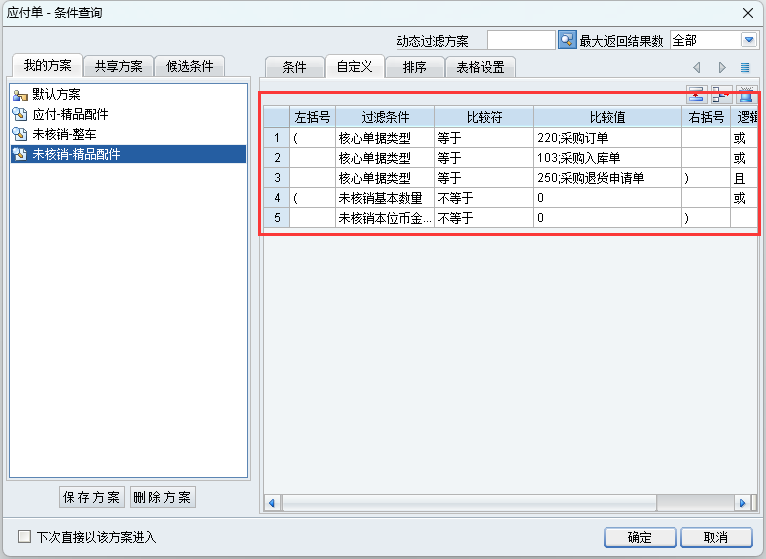
Task: Enable 下次直接以该方案进入 checkbox
Action: pos(25,537)
